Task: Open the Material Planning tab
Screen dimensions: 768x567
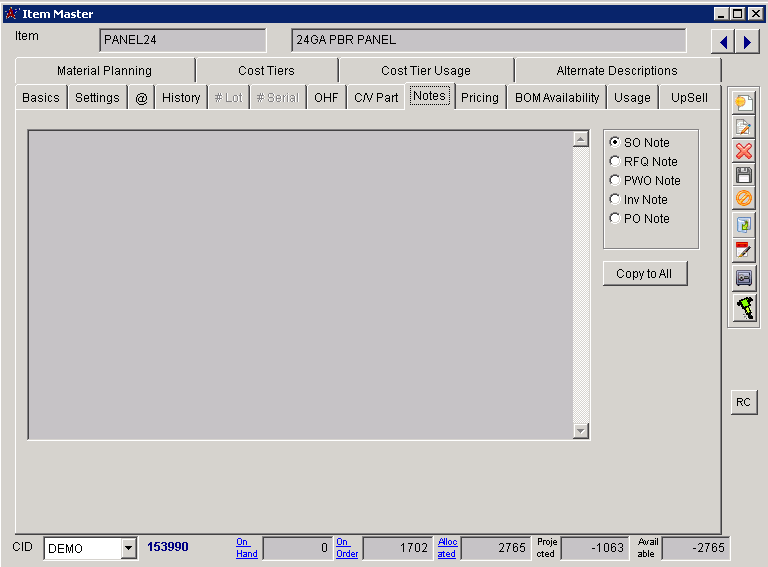Action: [x=104, y=71]
